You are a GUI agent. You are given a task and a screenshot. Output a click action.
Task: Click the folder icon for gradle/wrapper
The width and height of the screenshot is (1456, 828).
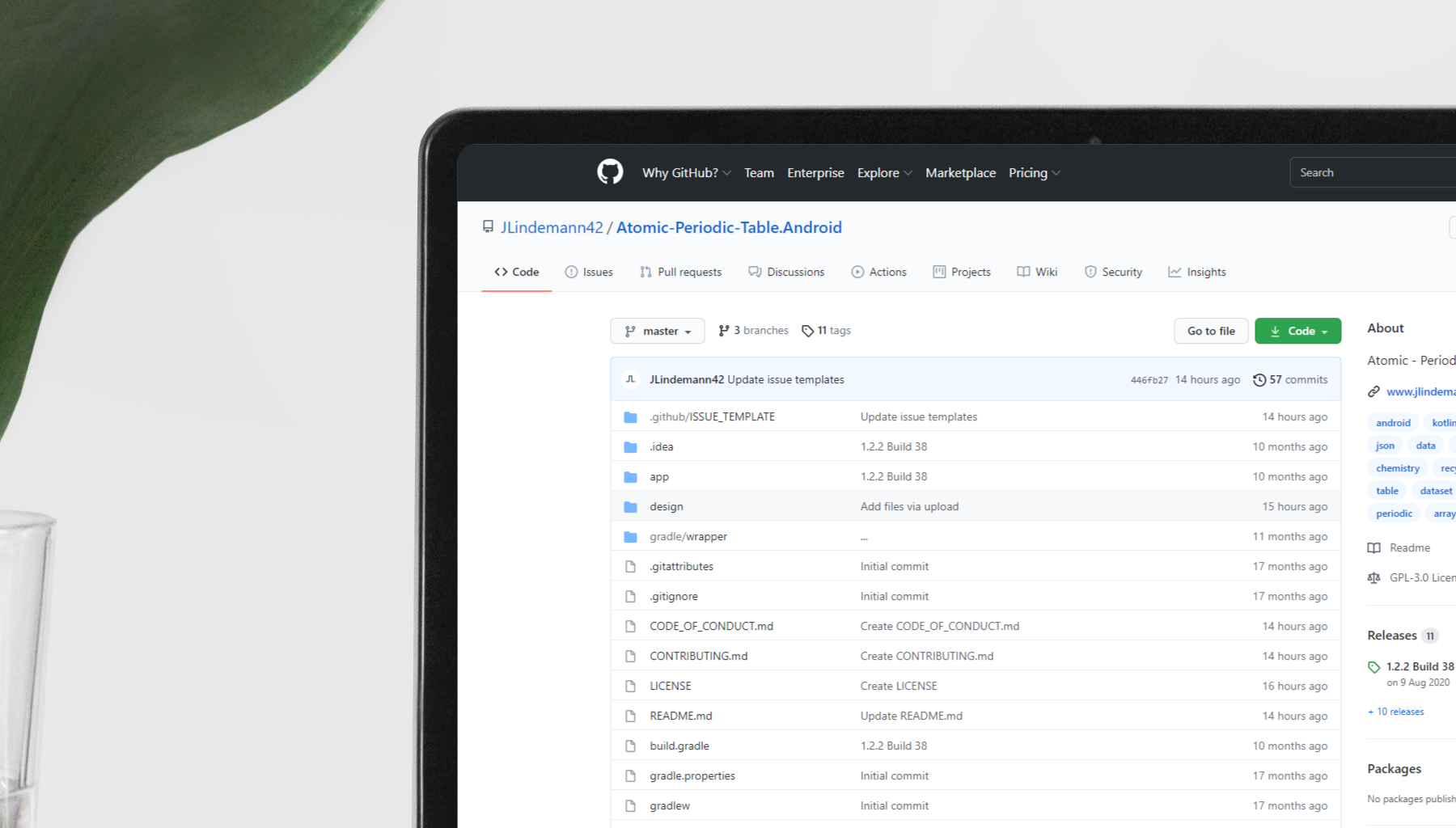coord(630,537)
